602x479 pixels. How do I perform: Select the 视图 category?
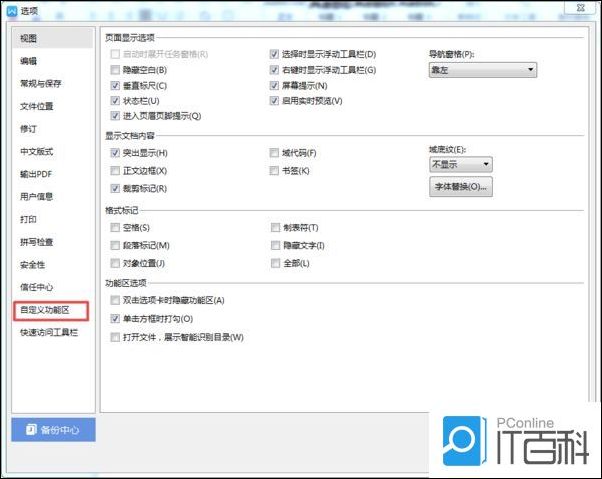(x=53, y=38)
